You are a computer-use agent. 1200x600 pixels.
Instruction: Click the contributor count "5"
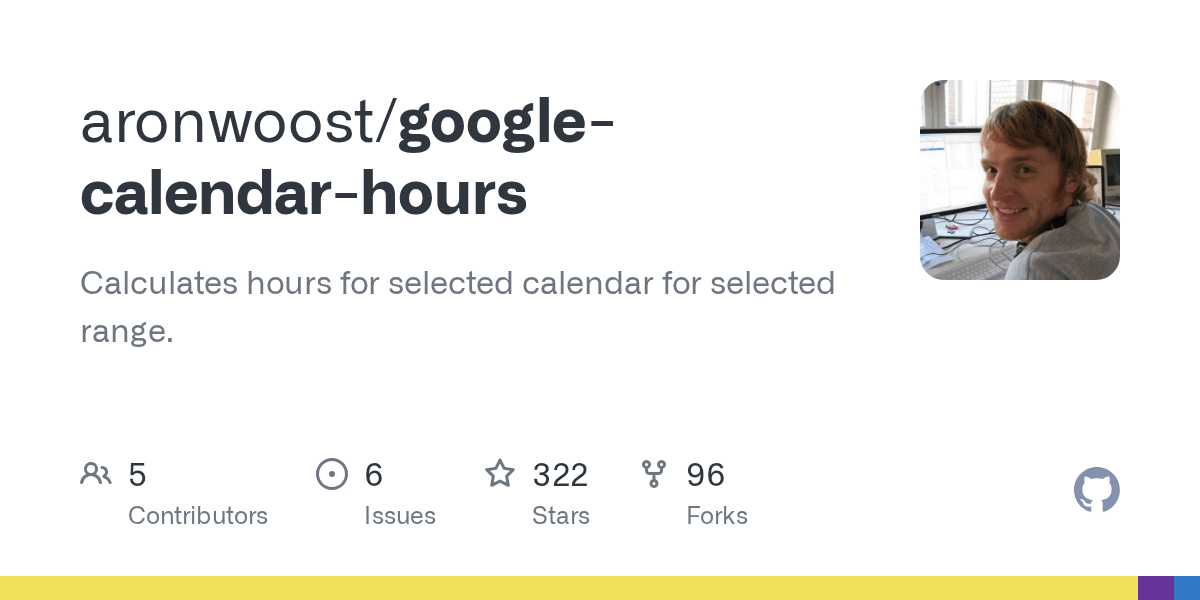pyautogui.click(x=138, y=475)
